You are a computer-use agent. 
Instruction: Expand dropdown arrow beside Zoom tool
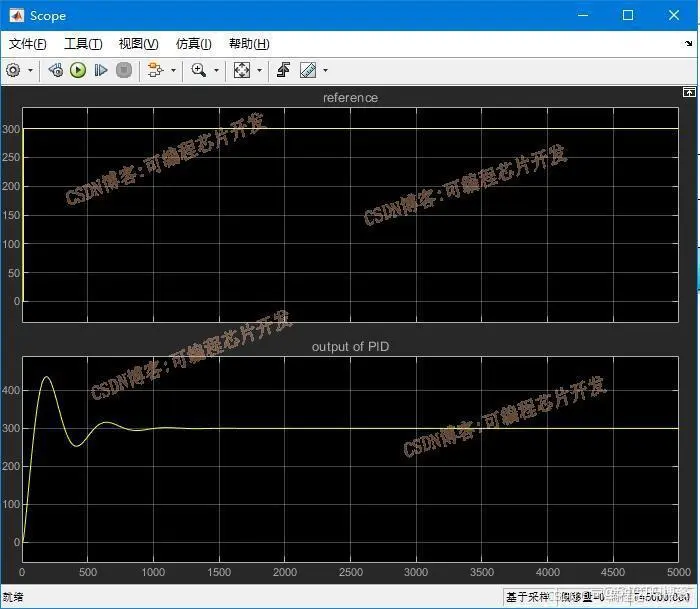(217, 71)
